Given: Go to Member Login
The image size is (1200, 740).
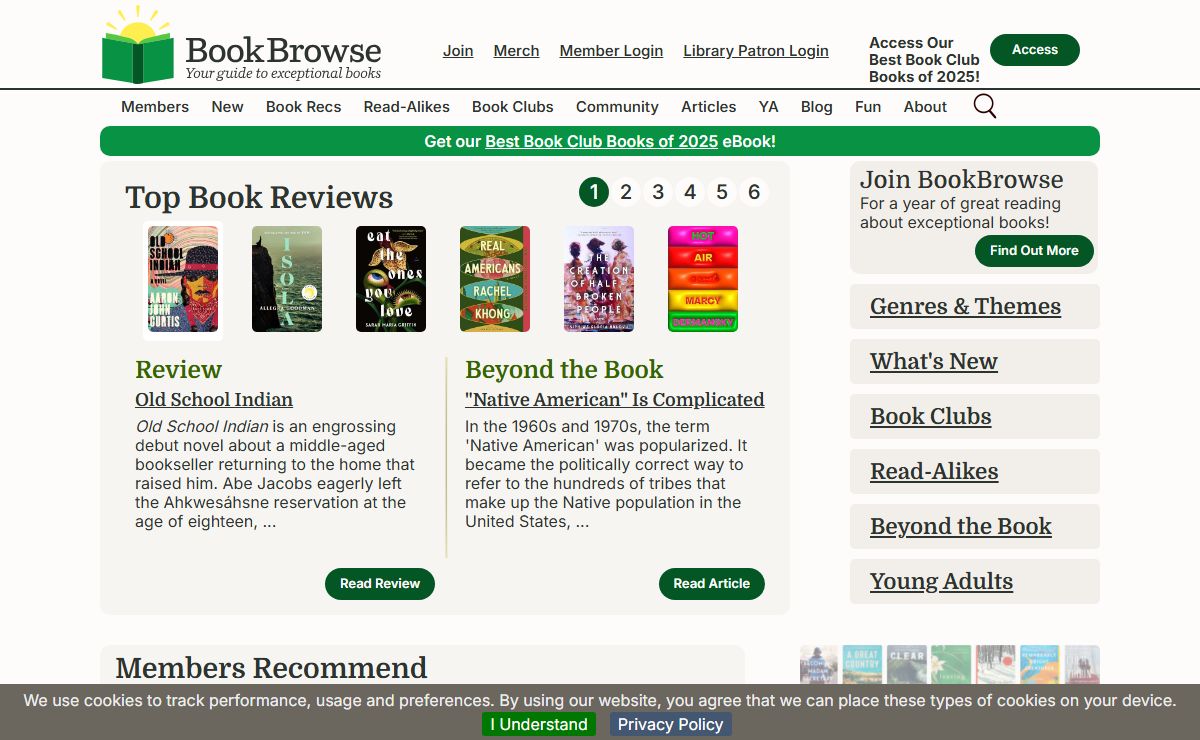Looking at the screenshot, I should tap(611, 51).
